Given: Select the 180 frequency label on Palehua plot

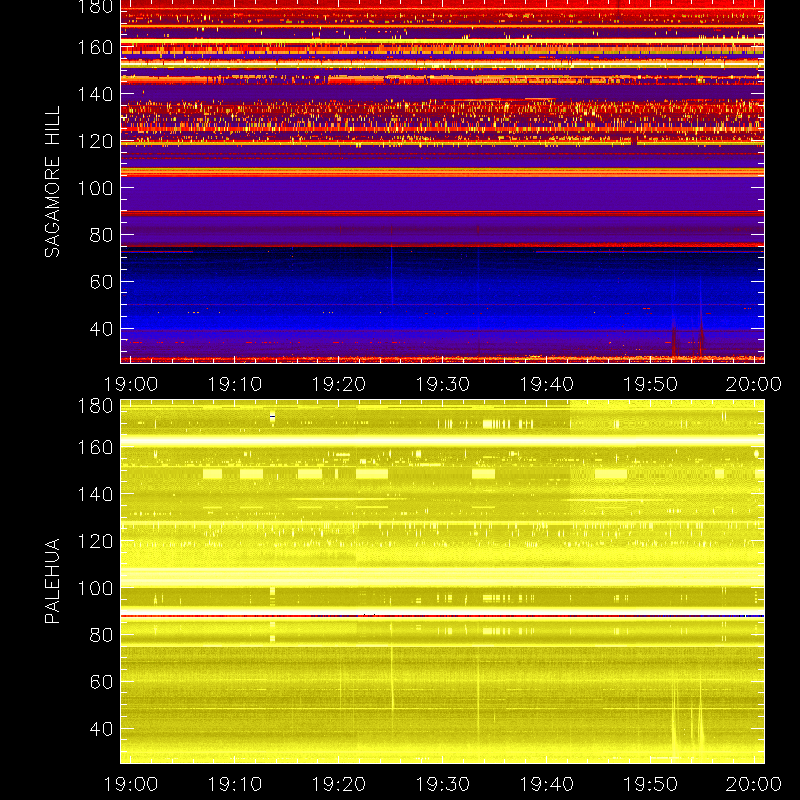Looking at the screenshot, I should pos(95,406).
